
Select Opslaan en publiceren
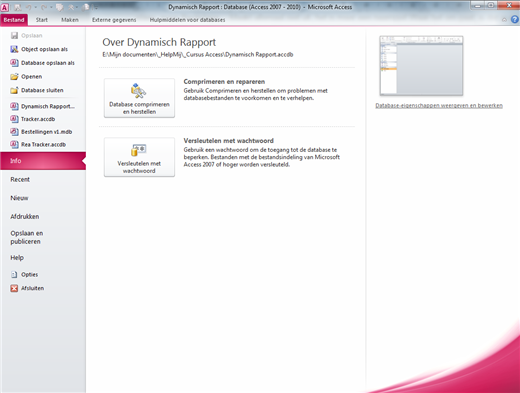(43, 237)
